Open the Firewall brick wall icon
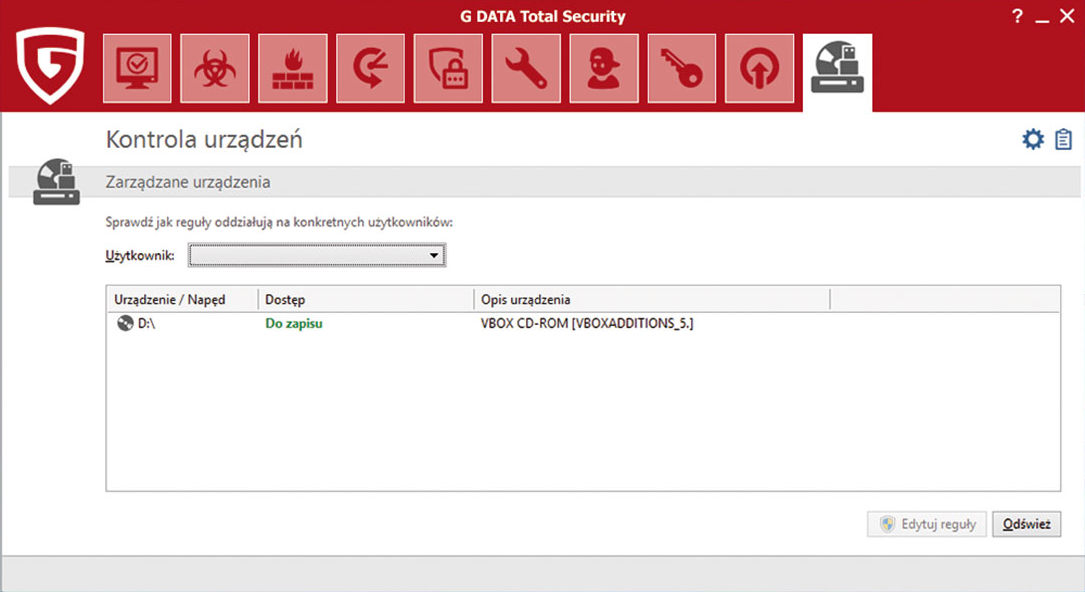This screenshot has width=1085, height=592. point(293,68)
